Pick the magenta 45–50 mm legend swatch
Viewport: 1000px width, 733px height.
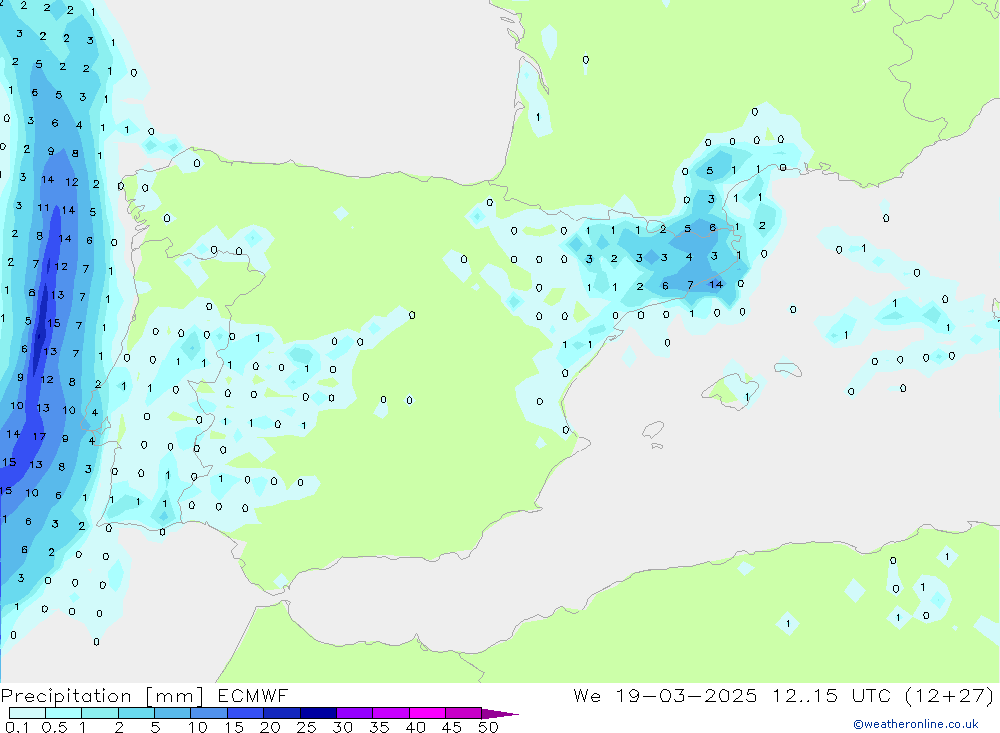click(x=463, y=714)
